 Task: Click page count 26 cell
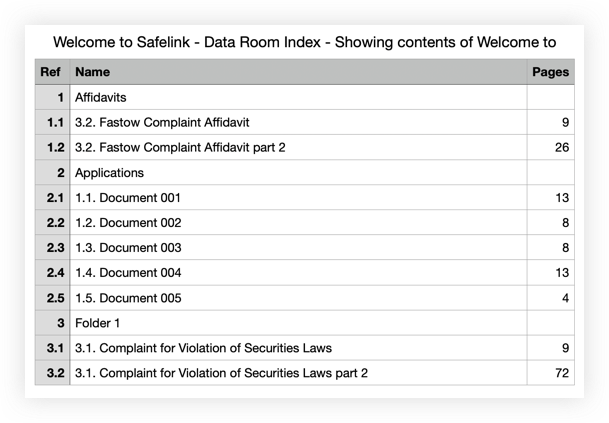[x=561, y=148]
